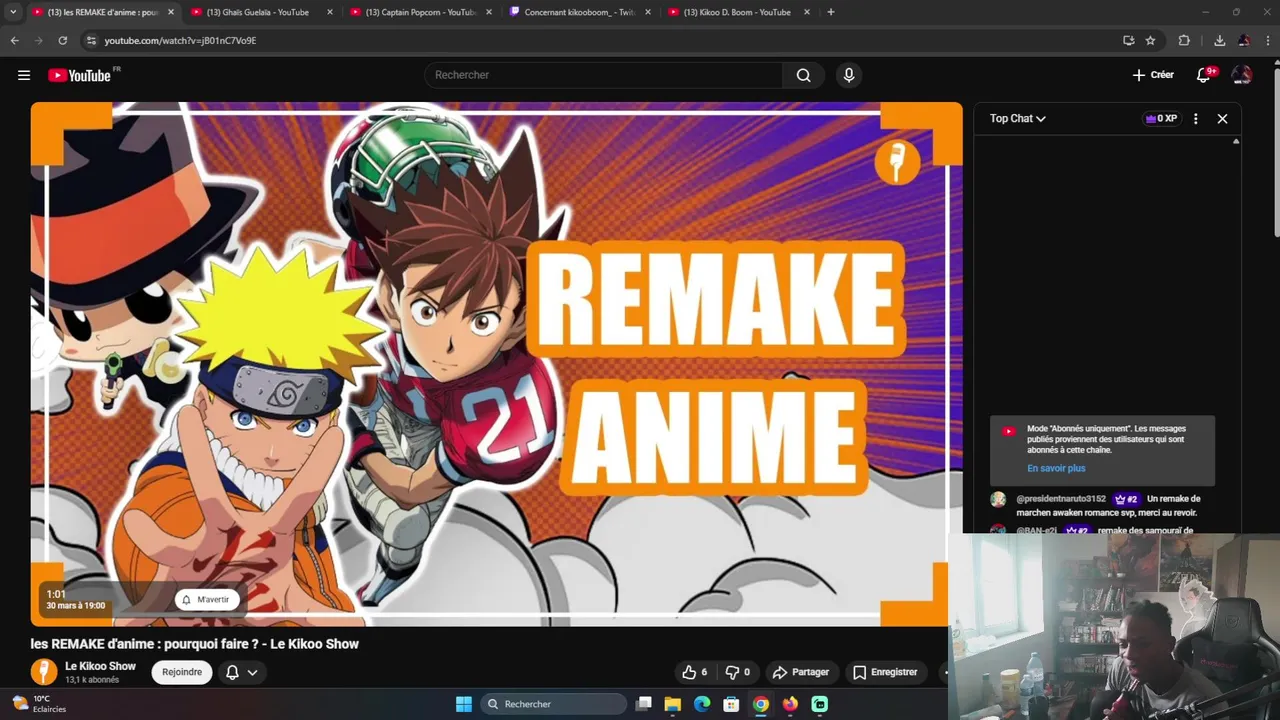Open the browser extensions puzzle icon
Screen dimensions: 1280x720
pyautogui.click(x=1184, y=41)
